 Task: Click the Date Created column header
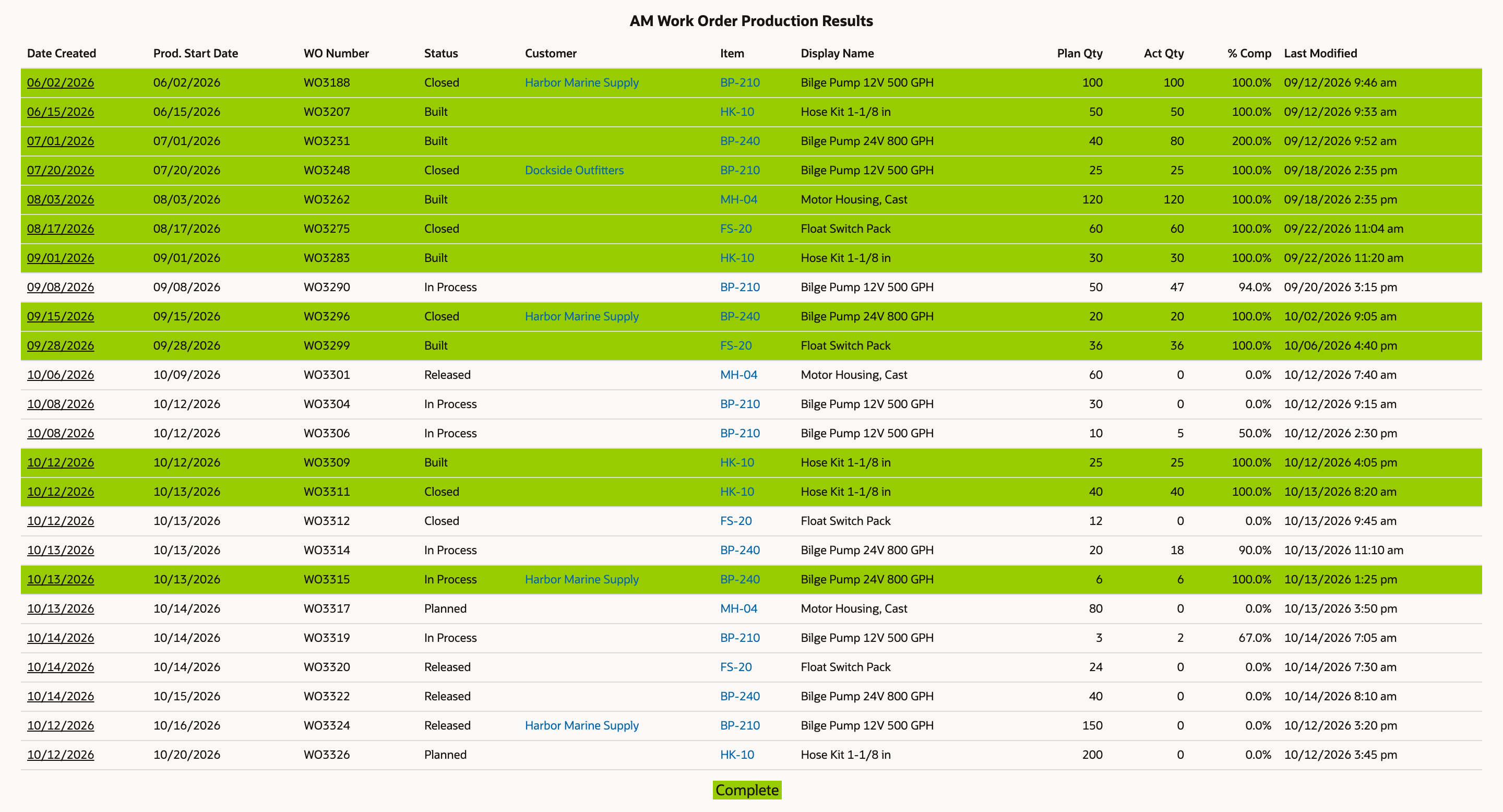pyautogui.click(x=61, y=53)
